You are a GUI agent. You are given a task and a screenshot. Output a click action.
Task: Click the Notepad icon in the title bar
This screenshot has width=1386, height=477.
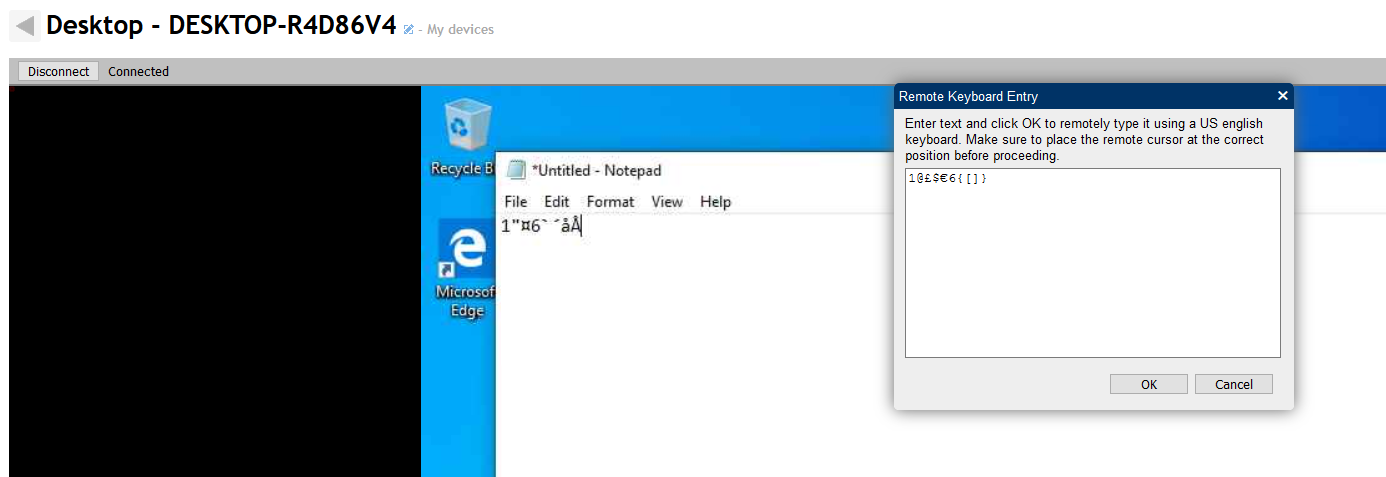[x=516, y=170]
